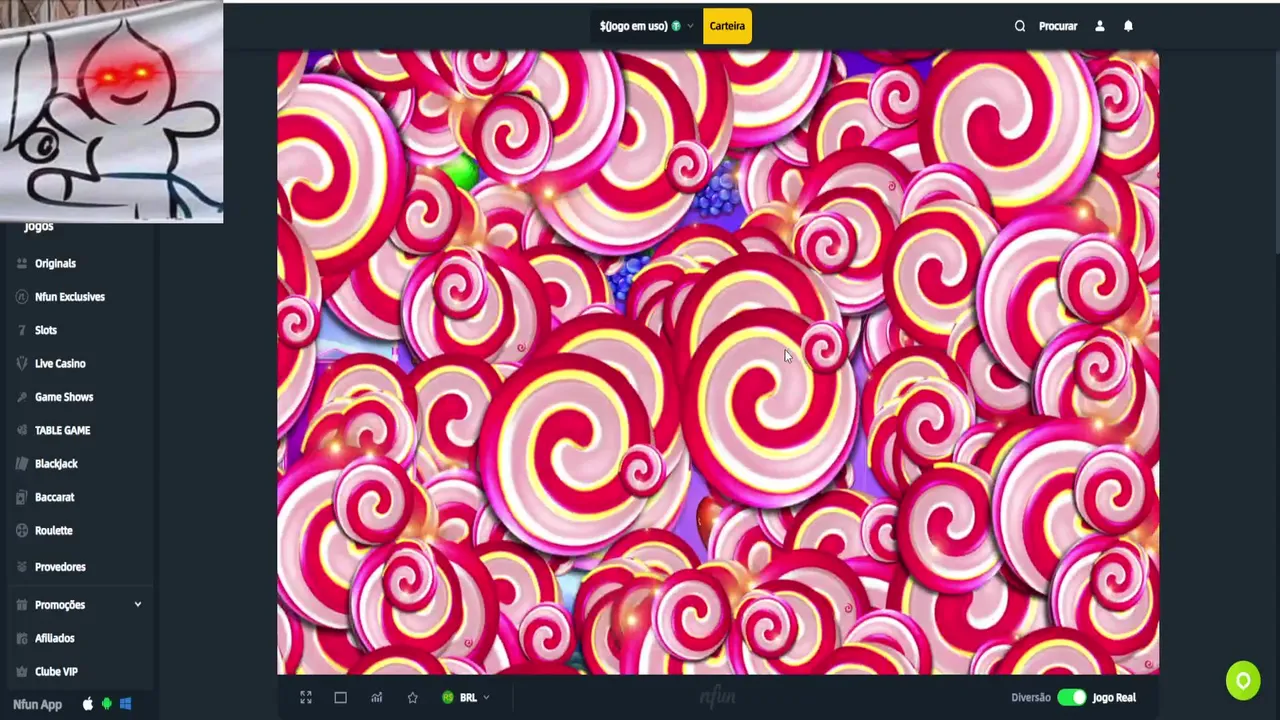Click the Carteira wallet button
The image size is (1280, 720).
point(727,26)
